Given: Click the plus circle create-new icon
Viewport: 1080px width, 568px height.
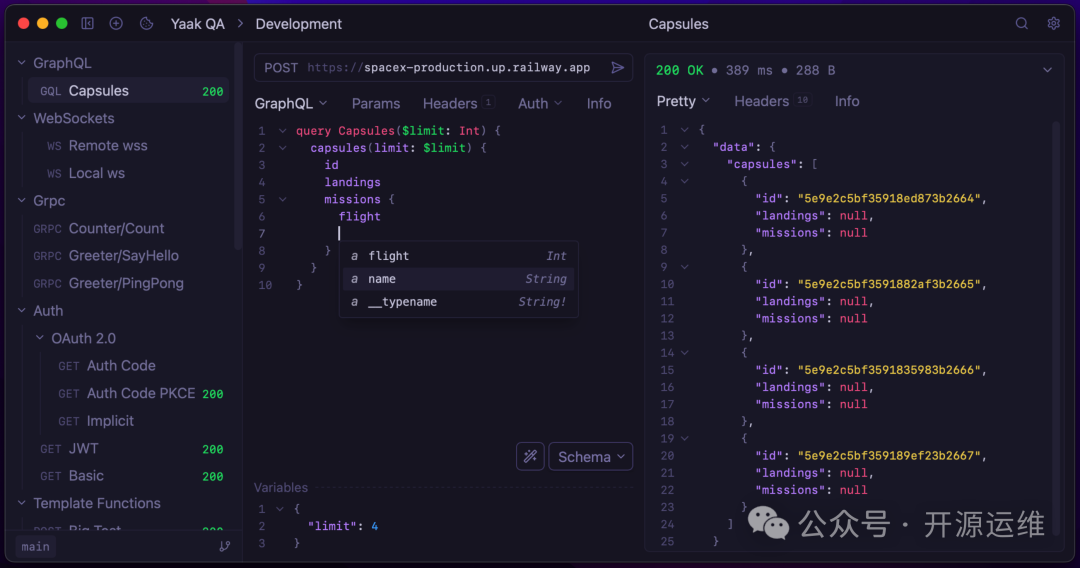Looking at the screenshot, I should pos(116,23).
